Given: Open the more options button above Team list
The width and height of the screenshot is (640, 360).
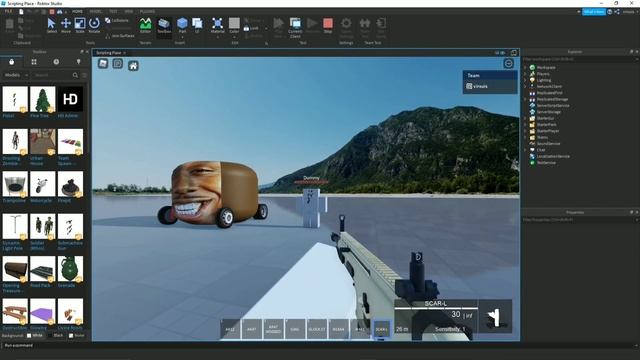Looking at the screenshot, I should pos(509,64).
